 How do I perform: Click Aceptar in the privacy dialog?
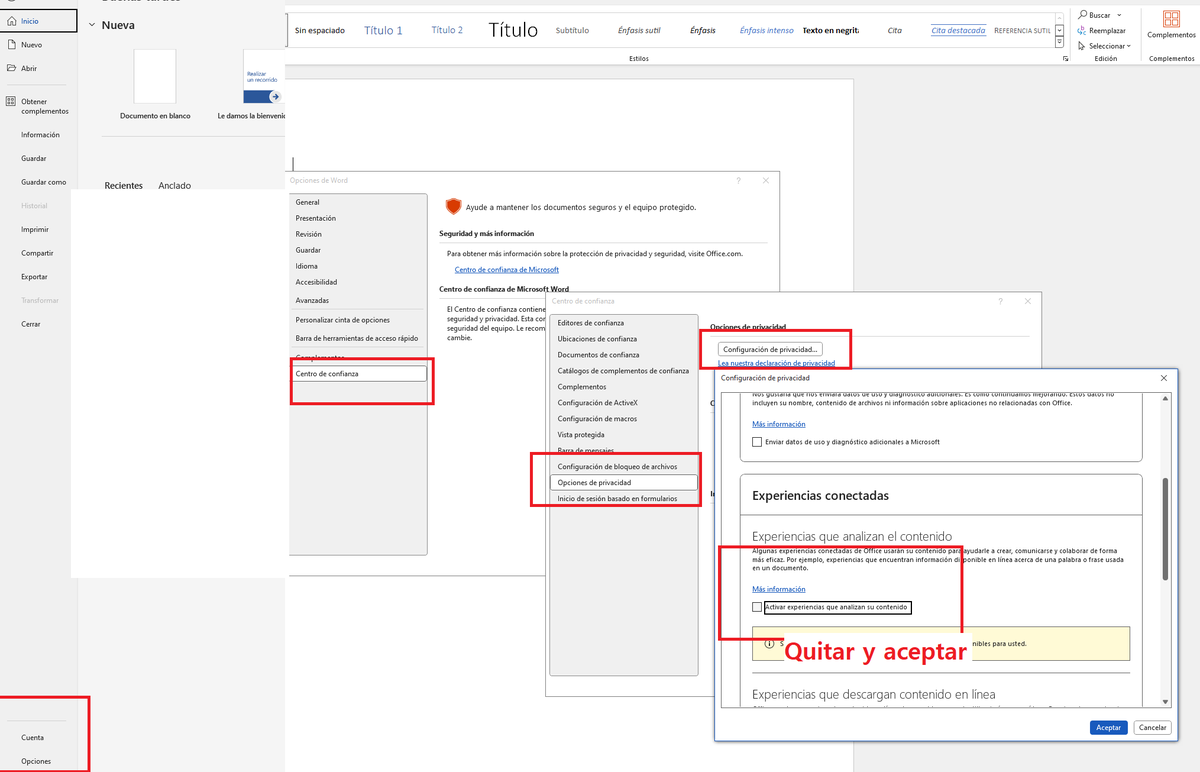(x=1108, y=727)
